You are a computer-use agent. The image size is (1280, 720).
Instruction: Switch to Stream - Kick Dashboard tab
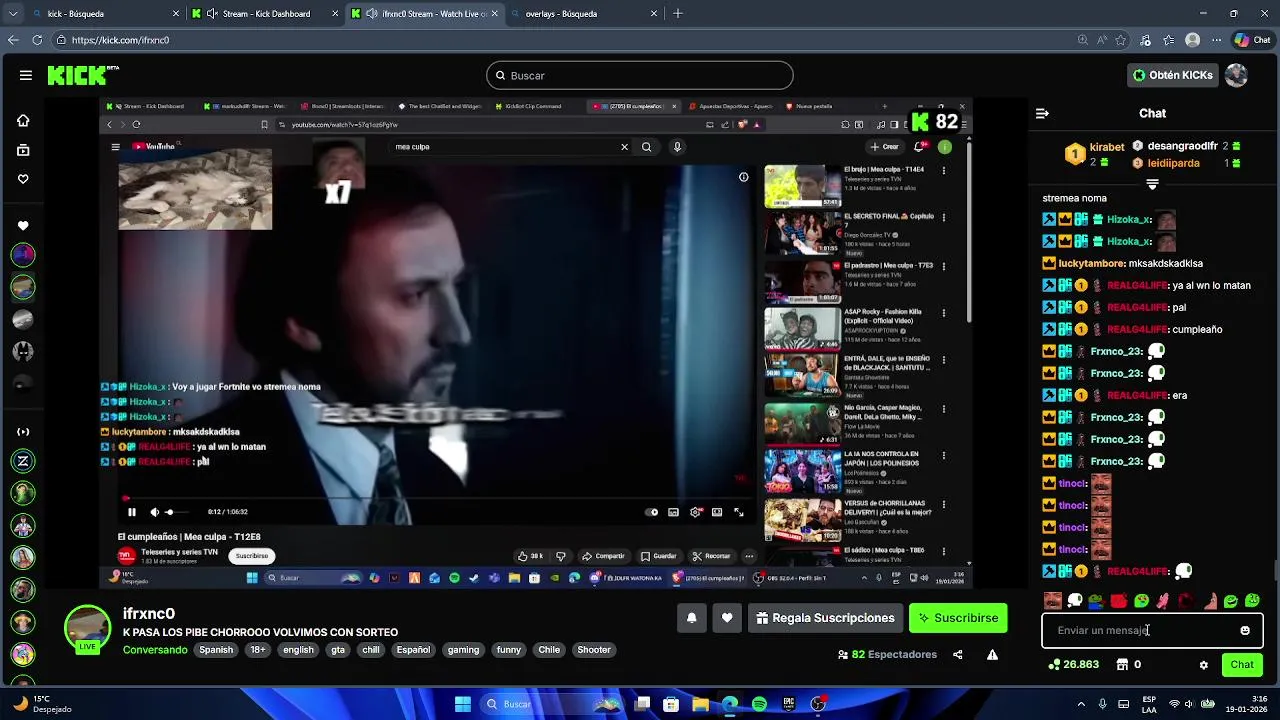coord(265,14)
